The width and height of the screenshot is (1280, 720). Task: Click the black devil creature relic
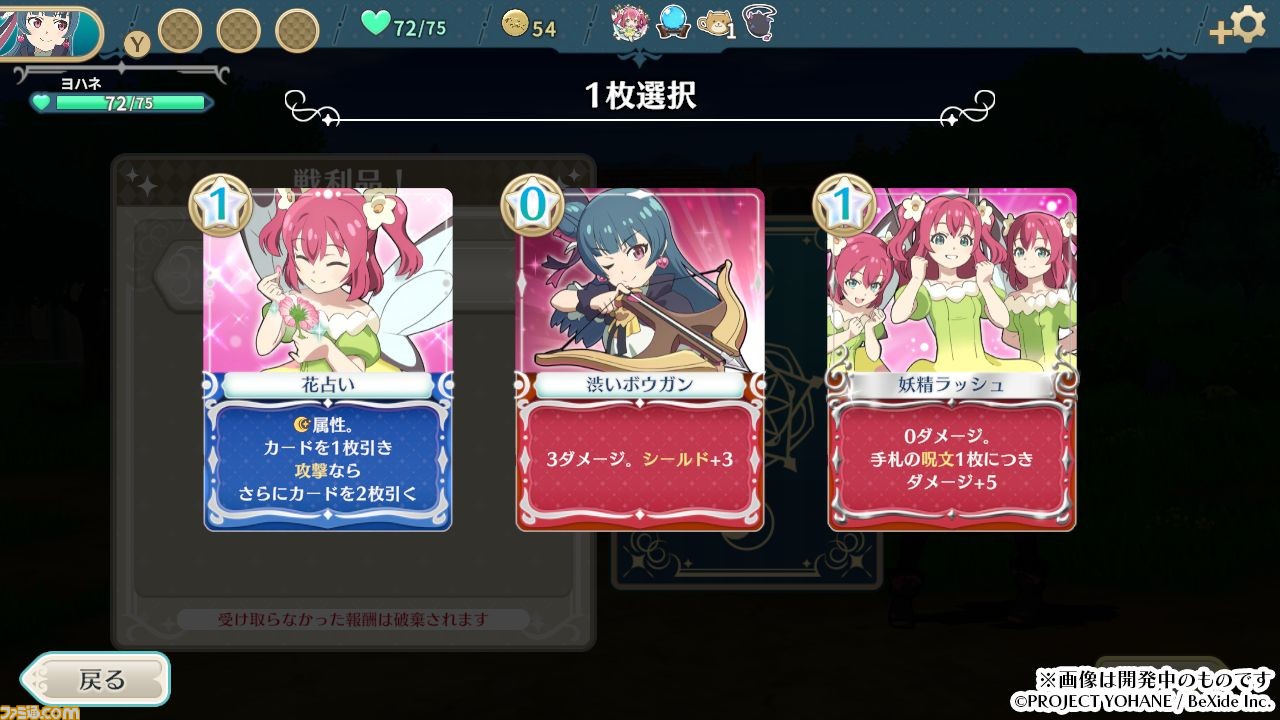[x=760, y=22]
